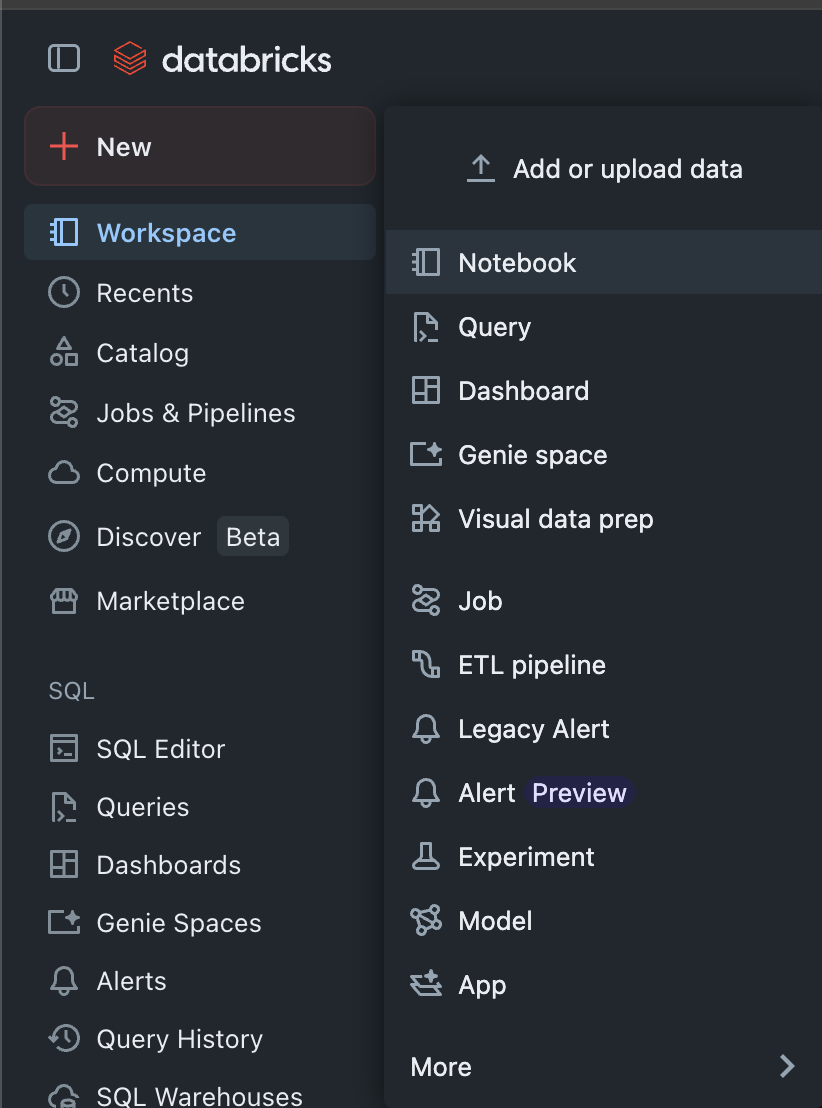Screen dimensions: 822x1108
Task: Open Catalog in the sidebar
Action: click(x=200, y=352)
